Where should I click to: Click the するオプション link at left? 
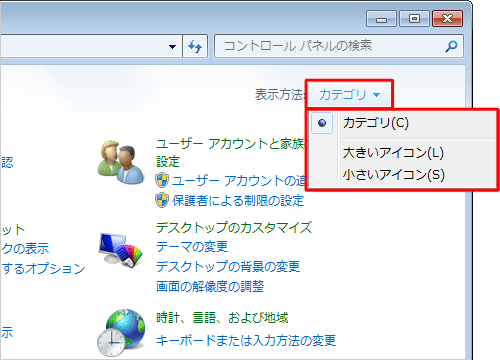[x=43, y=268]
